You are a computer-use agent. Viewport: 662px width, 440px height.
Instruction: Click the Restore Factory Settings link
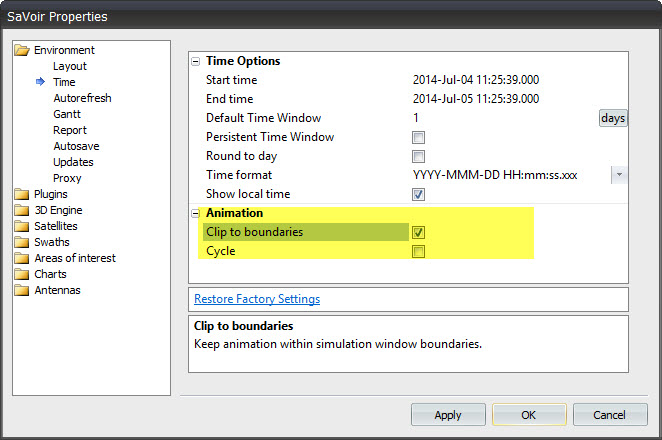257,299
